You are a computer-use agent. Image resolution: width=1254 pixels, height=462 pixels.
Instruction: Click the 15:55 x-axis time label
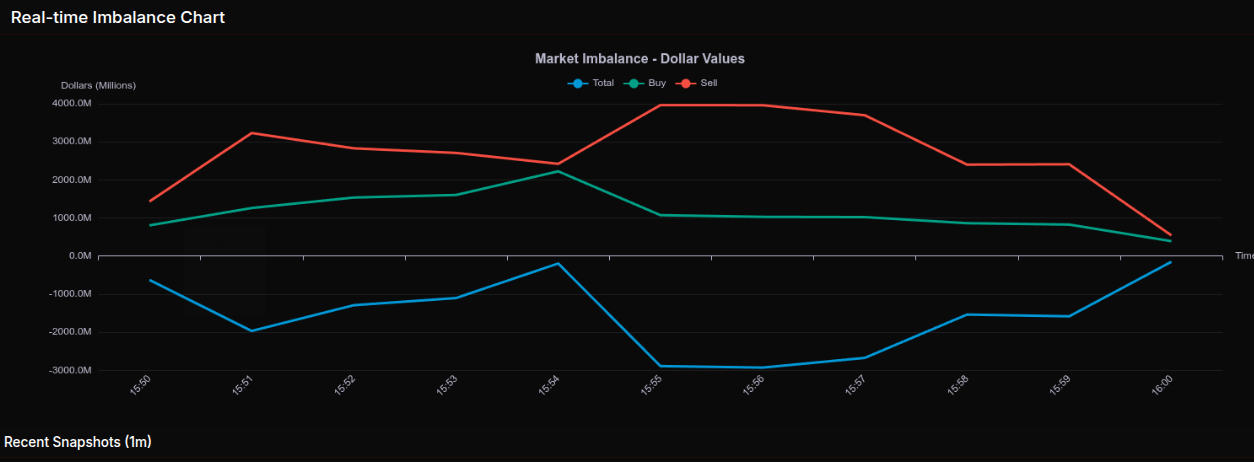[x=651, y=386]
